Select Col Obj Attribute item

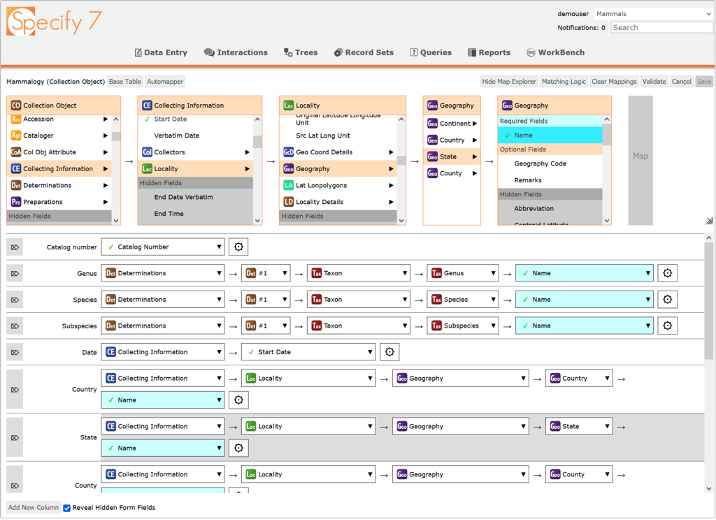point(59,152)
